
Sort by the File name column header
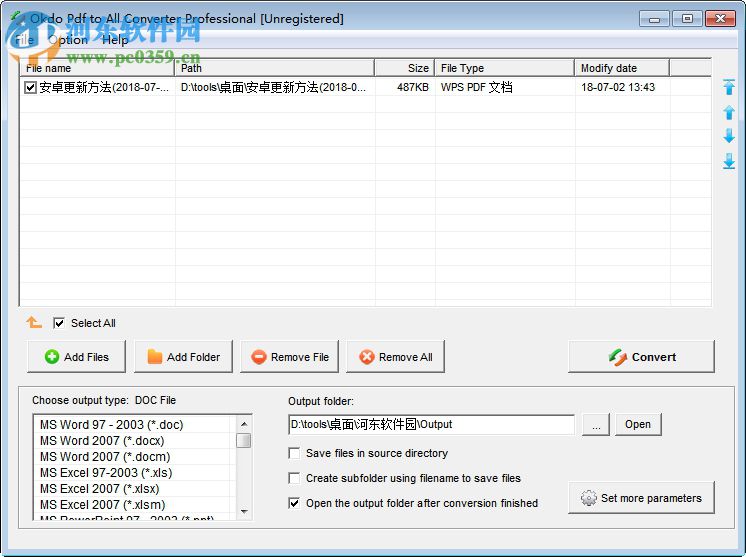point(97,68)
